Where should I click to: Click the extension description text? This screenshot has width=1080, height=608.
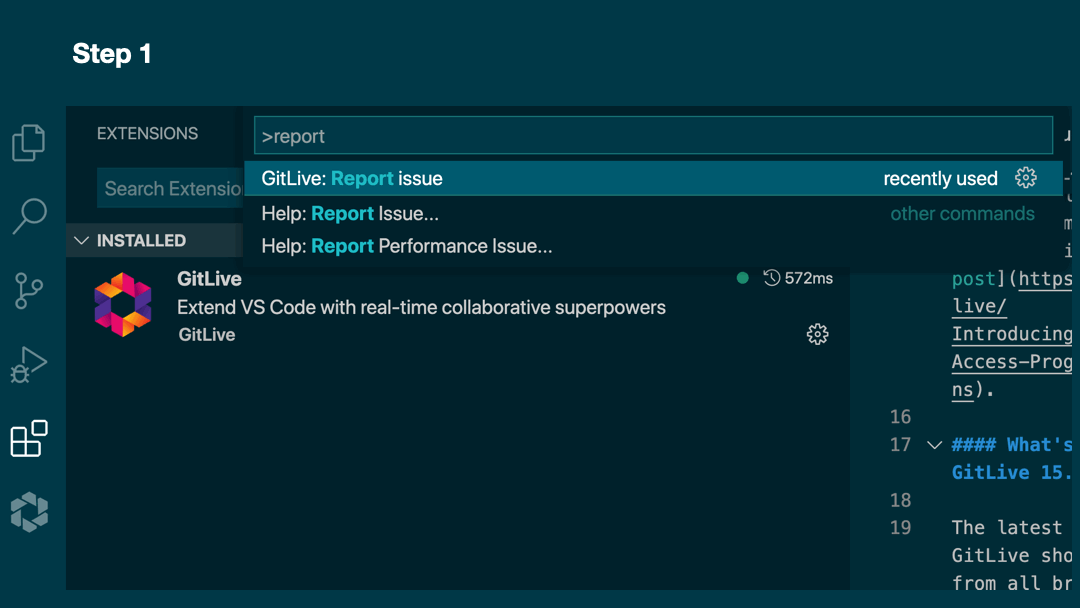coord(422,307)
